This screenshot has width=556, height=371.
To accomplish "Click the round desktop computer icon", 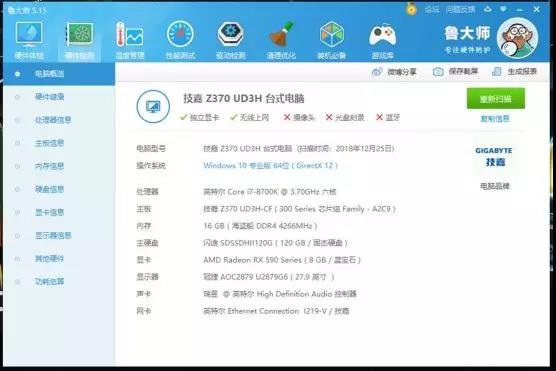I will click(x=153, y=106).
